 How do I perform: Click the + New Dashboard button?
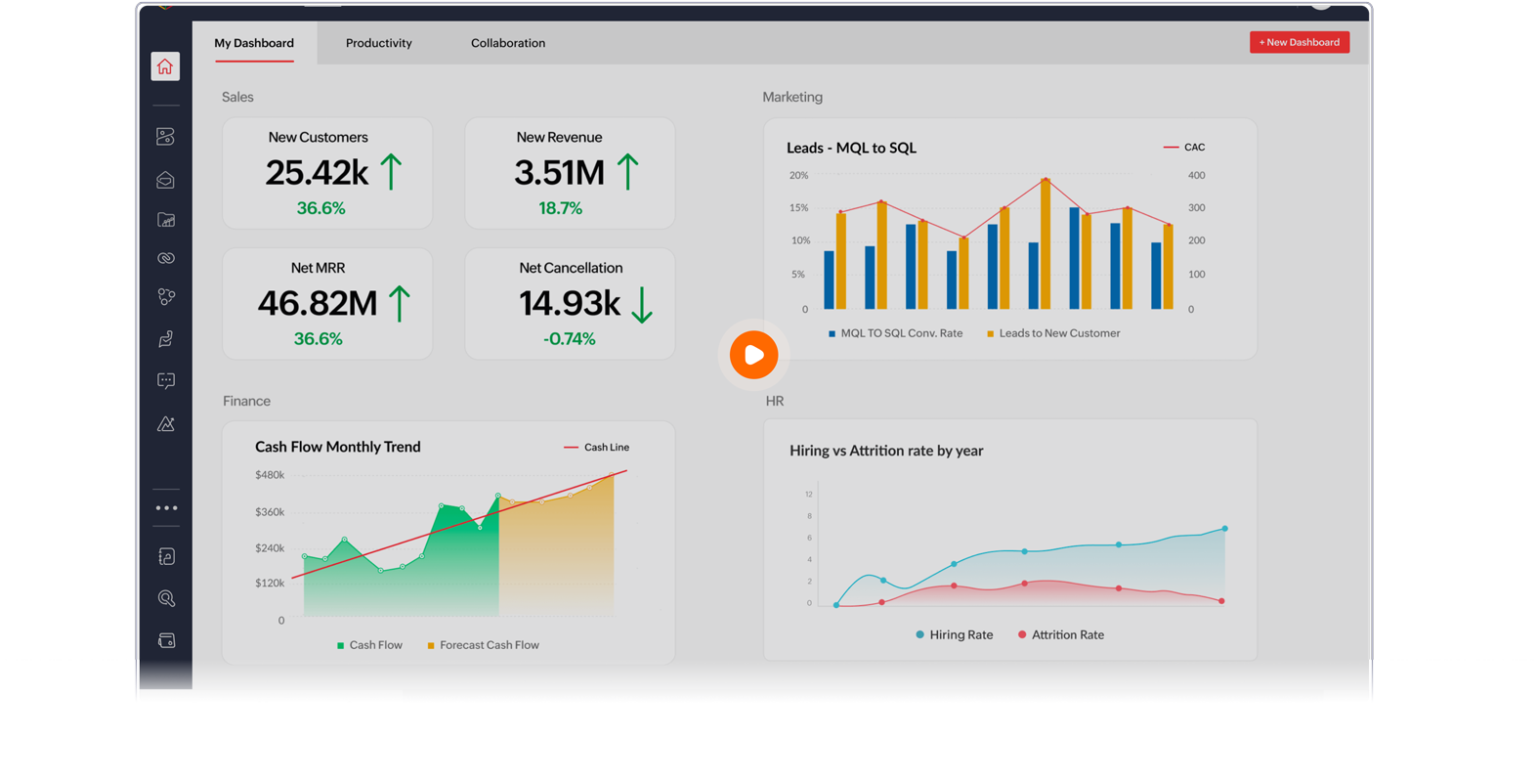pyautogui.click(x=1299, y=42)
